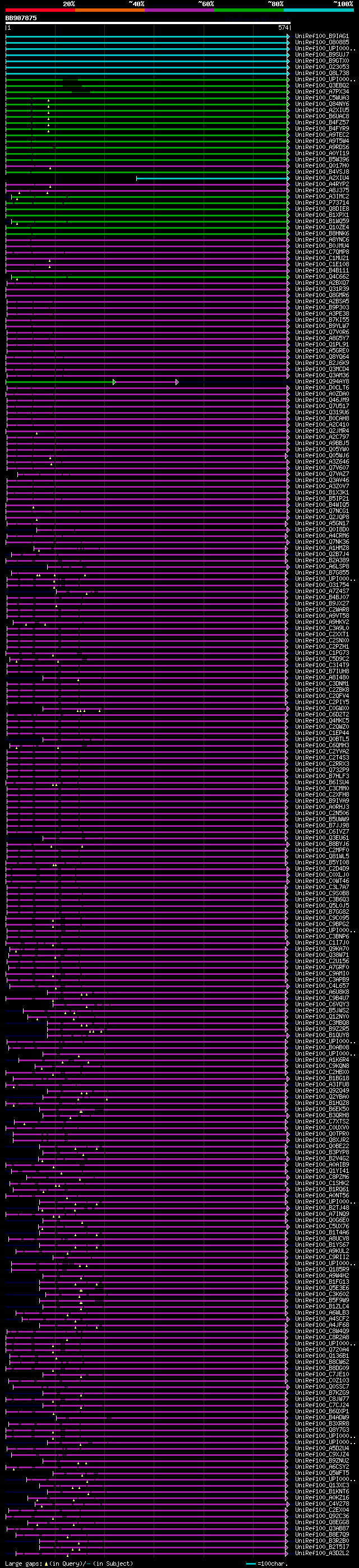The width and height of the screenshot is (359, 1568).
Task: Select hit label UniRef100_B8HNK6
Action: [x=323, y=233]
